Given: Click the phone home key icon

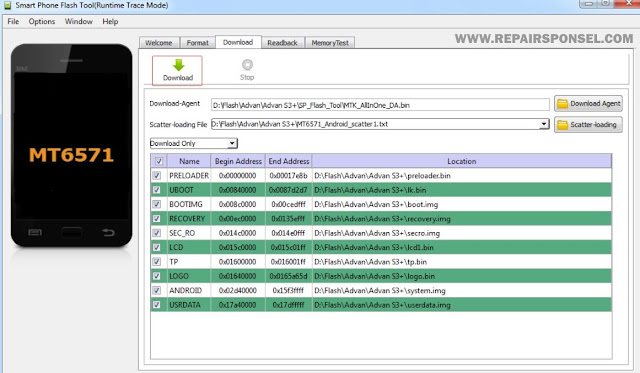Looking at the screenshot, I should coord(71,233).
